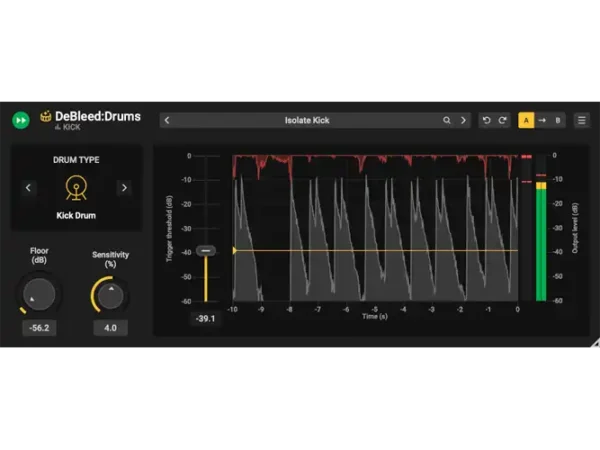Viewport: 600px width, 450px height.
Task: Click the trigger threshold slider handle
Action: point(206,251)
